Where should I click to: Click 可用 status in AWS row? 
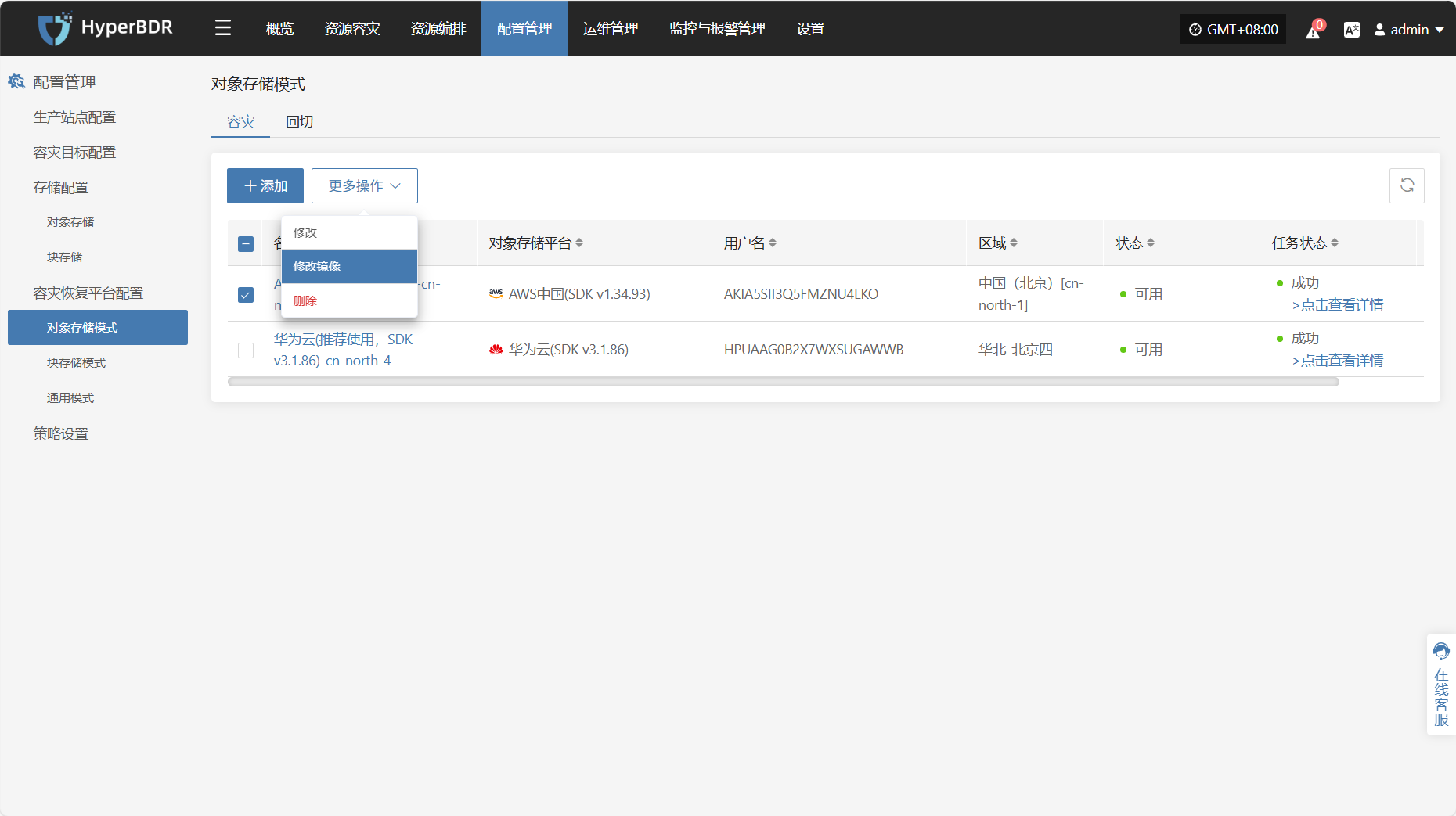tap(1148, 294)
